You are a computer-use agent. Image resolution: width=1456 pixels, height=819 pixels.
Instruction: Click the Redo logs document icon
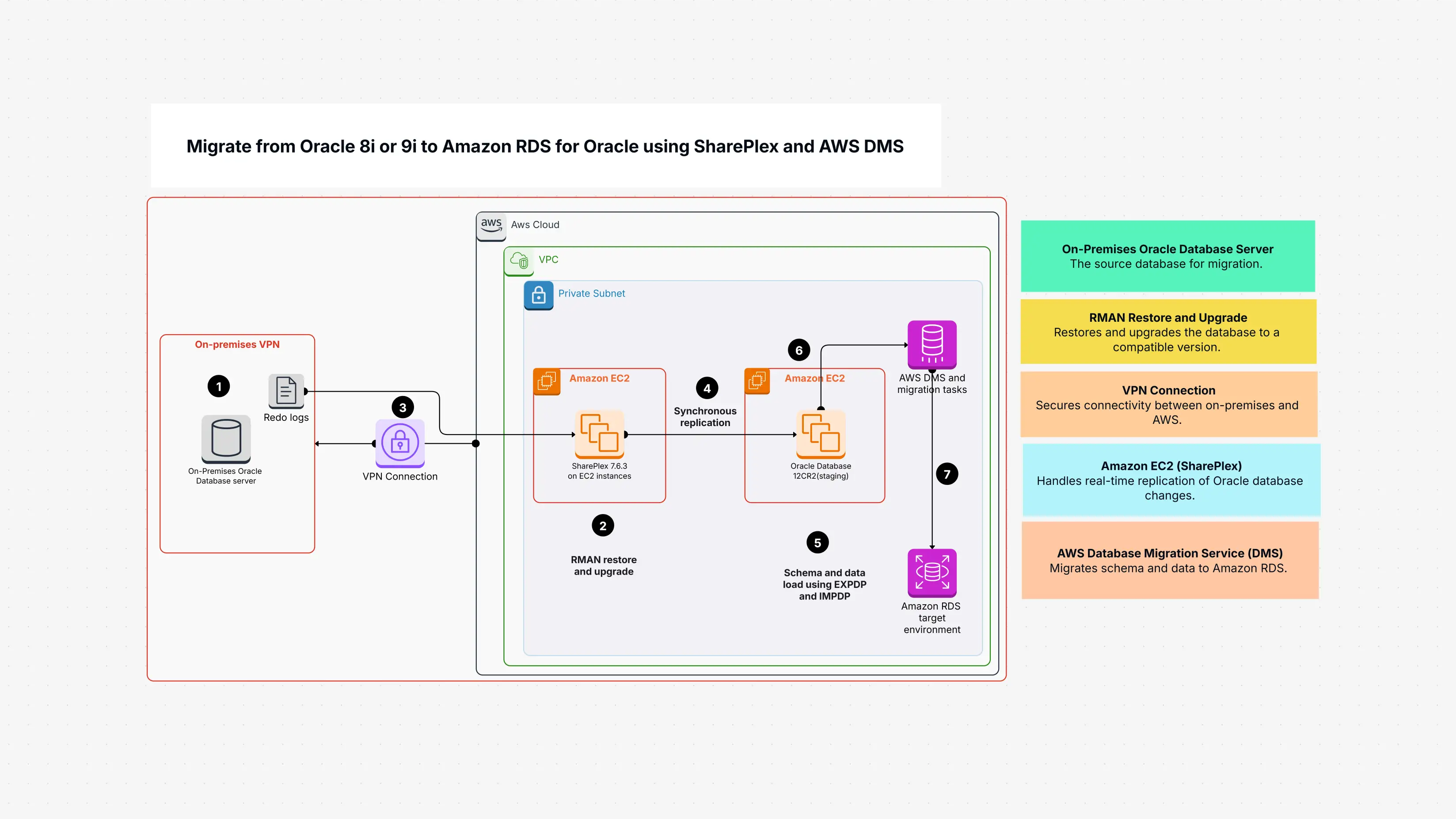tap(285, 392)
